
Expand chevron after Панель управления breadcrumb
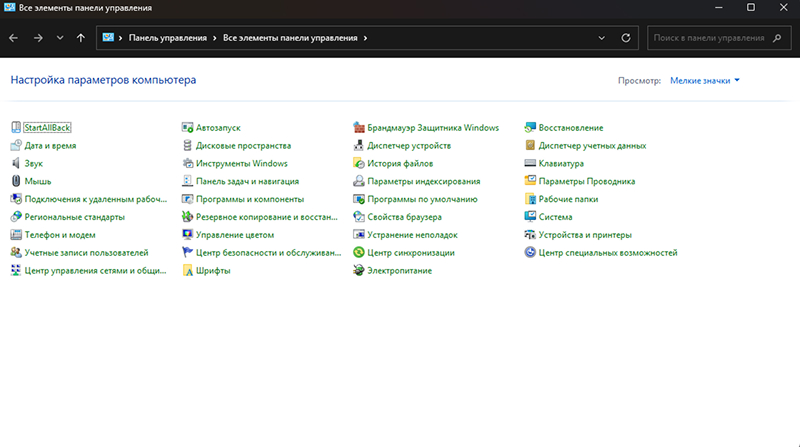[x=215, y=38]
